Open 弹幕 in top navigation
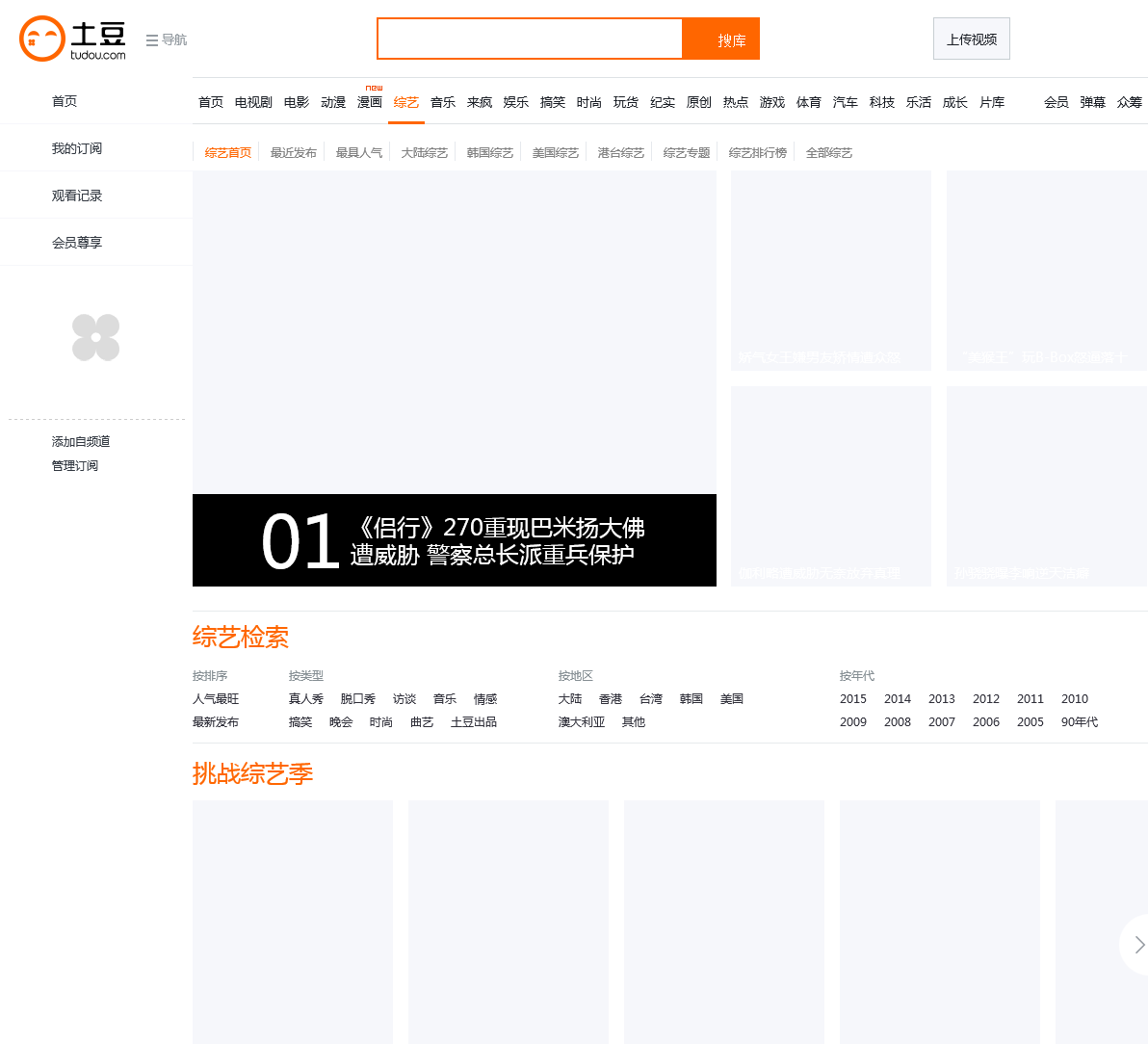This screenshot has height=1044, width=1148. pos(1093,102)
